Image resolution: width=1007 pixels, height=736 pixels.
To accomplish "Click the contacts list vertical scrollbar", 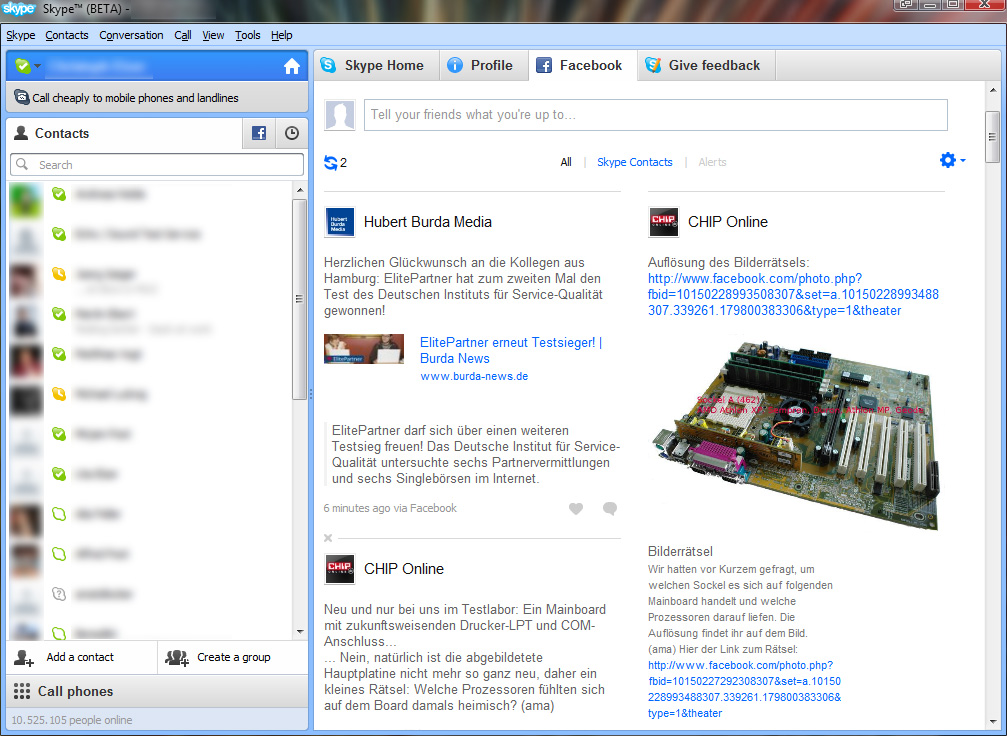I will pos(299,300).
